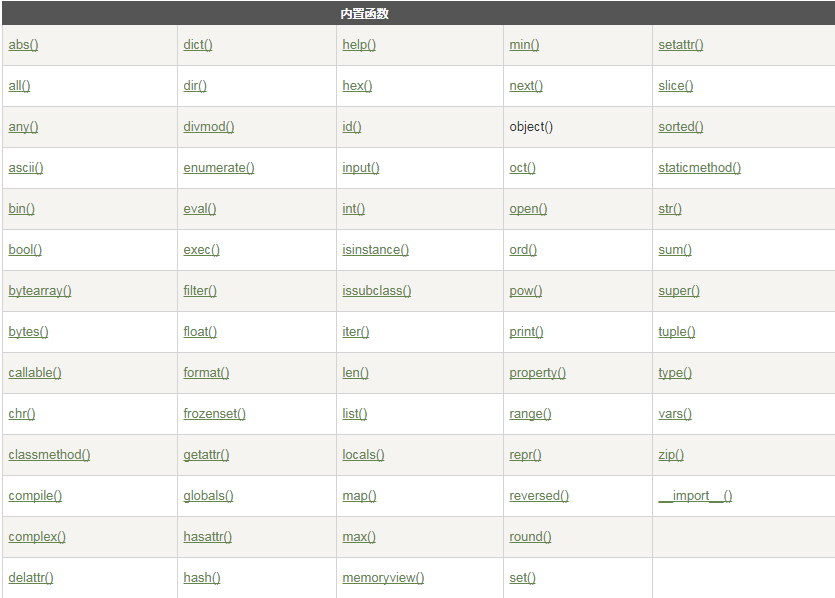This screenshot has height=598, width=835.
Task: Select the sorted() link
Action: [x=680, y=127]
